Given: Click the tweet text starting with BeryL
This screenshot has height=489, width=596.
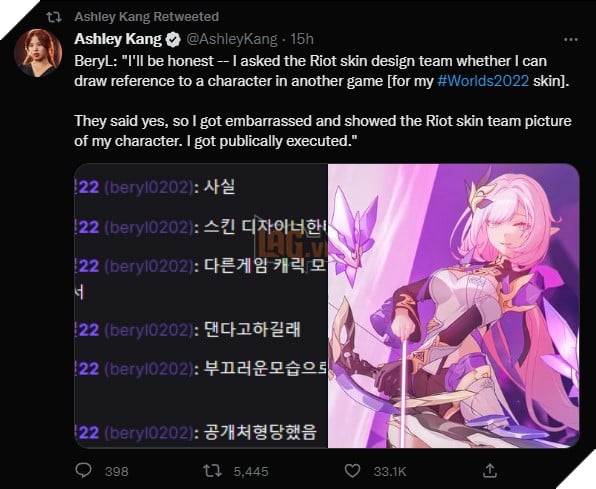Looking at the screenshot, I should pyautogui.click(x=323, y=101).
